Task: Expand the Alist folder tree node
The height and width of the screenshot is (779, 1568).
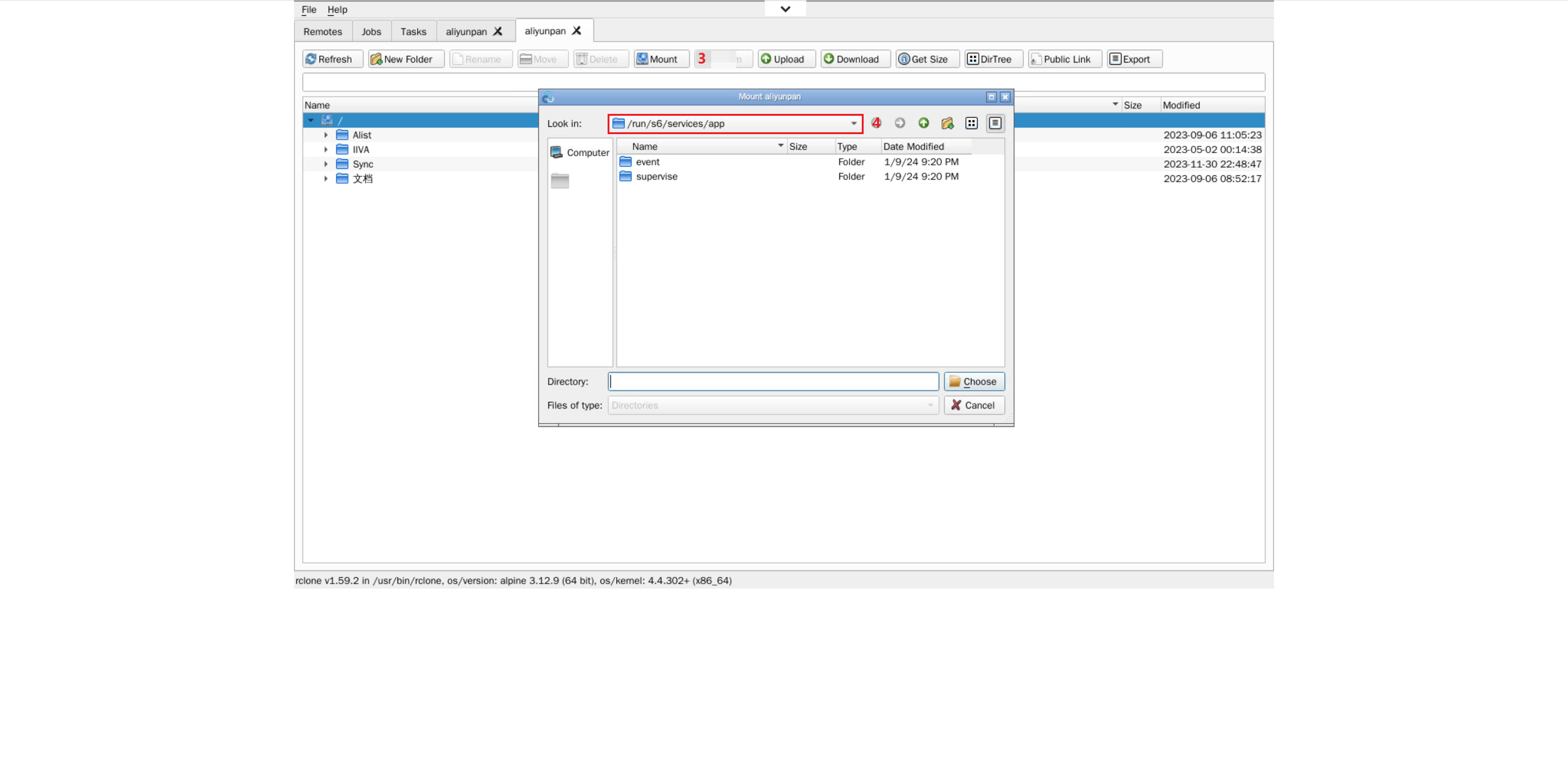Action: point(326,135)
